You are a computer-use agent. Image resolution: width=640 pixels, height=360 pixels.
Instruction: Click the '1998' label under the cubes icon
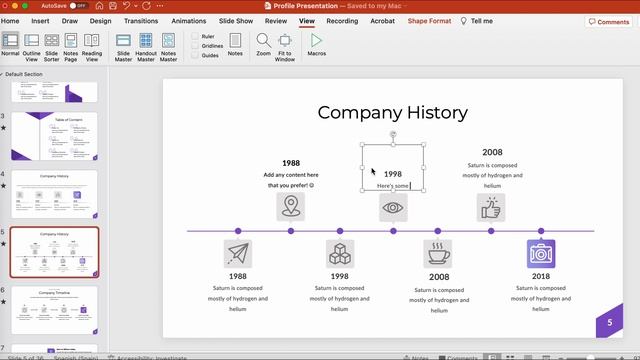point(340,276)
